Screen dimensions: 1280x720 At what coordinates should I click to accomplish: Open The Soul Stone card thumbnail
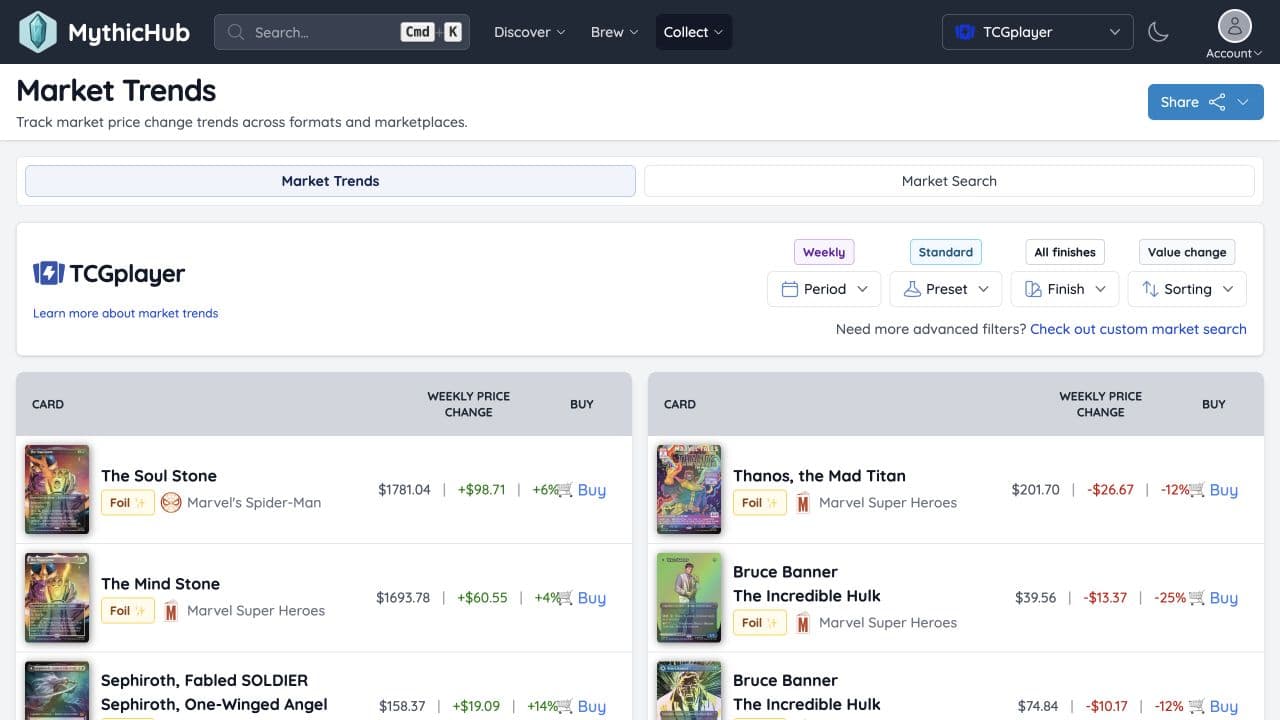[x=57, y=489]
